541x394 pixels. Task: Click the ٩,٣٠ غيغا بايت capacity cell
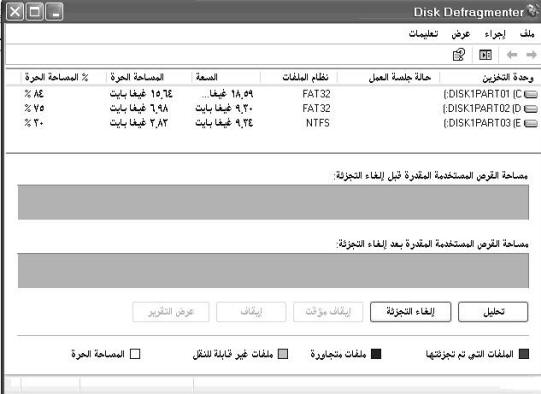224,109
